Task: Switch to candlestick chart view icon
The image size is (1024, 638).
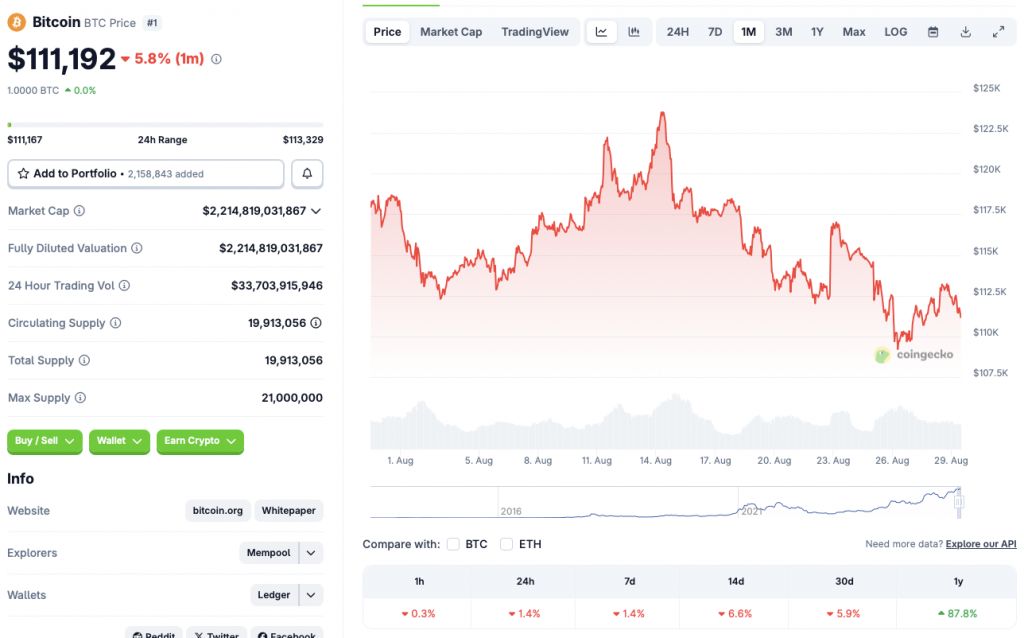Action: (x=633, y=31)
